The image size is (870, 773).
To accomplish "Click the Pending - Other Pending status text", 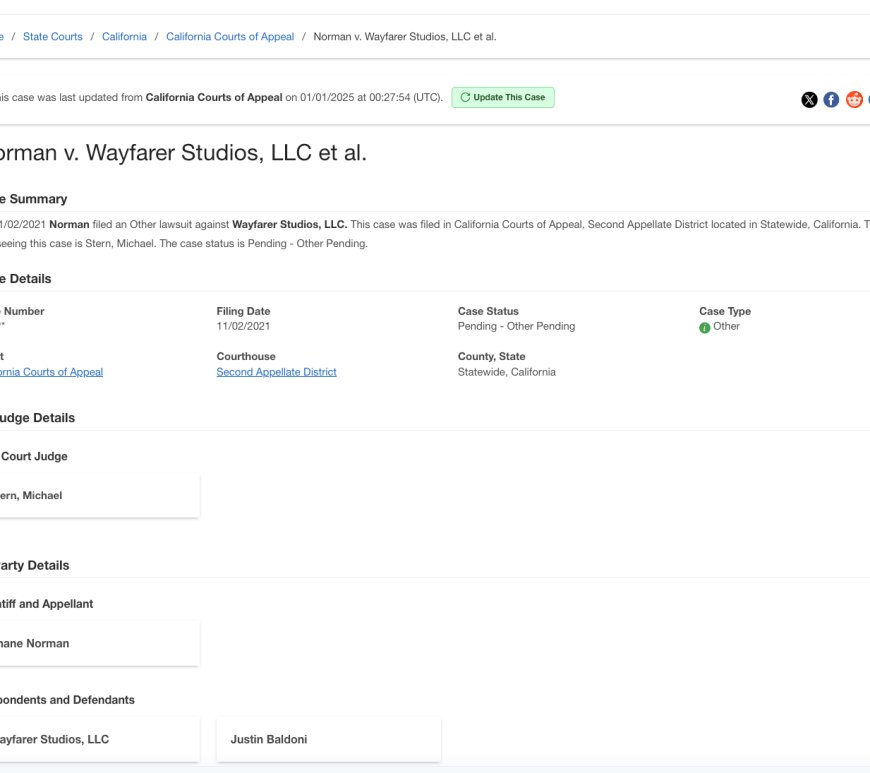I will (516, 326).
